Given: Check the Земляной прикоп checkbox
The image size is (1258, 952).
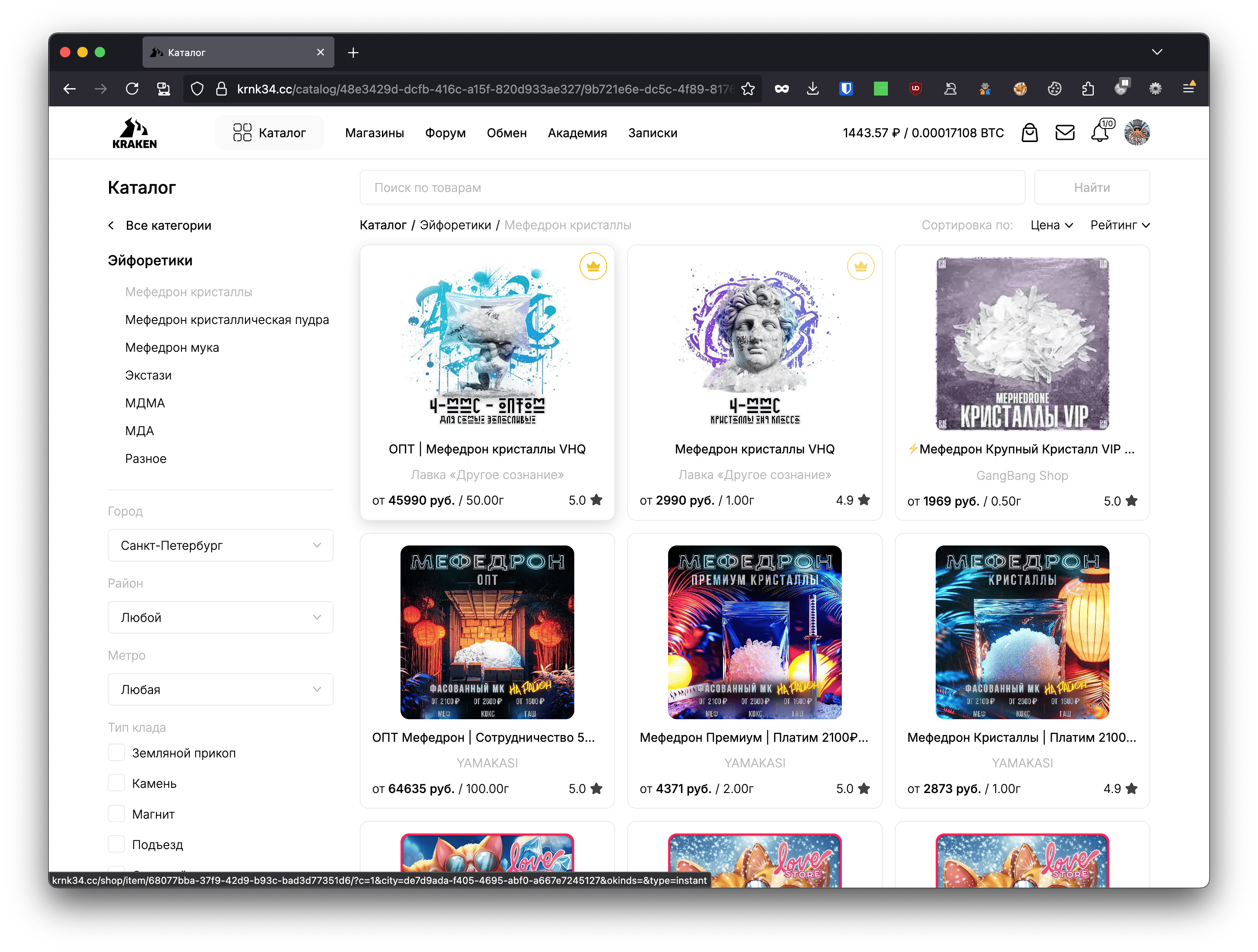Looking at the screenshot, I should (116, 752).
